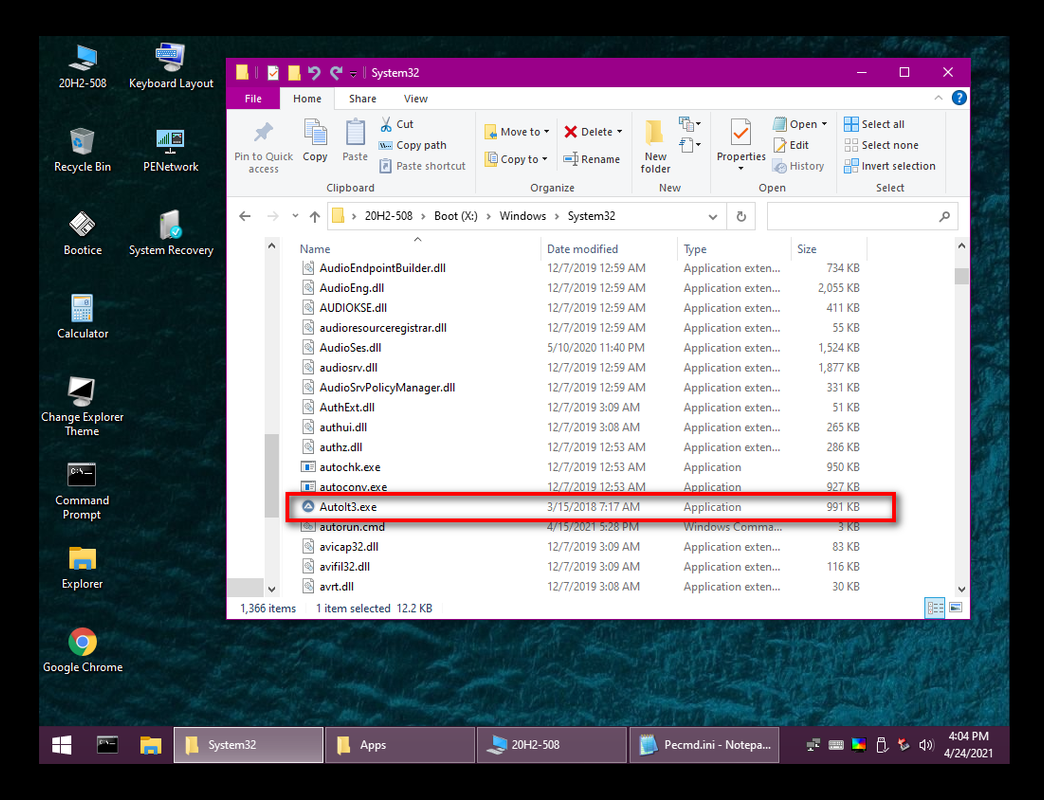Switch to Large icons view layout

coord(955,608)
